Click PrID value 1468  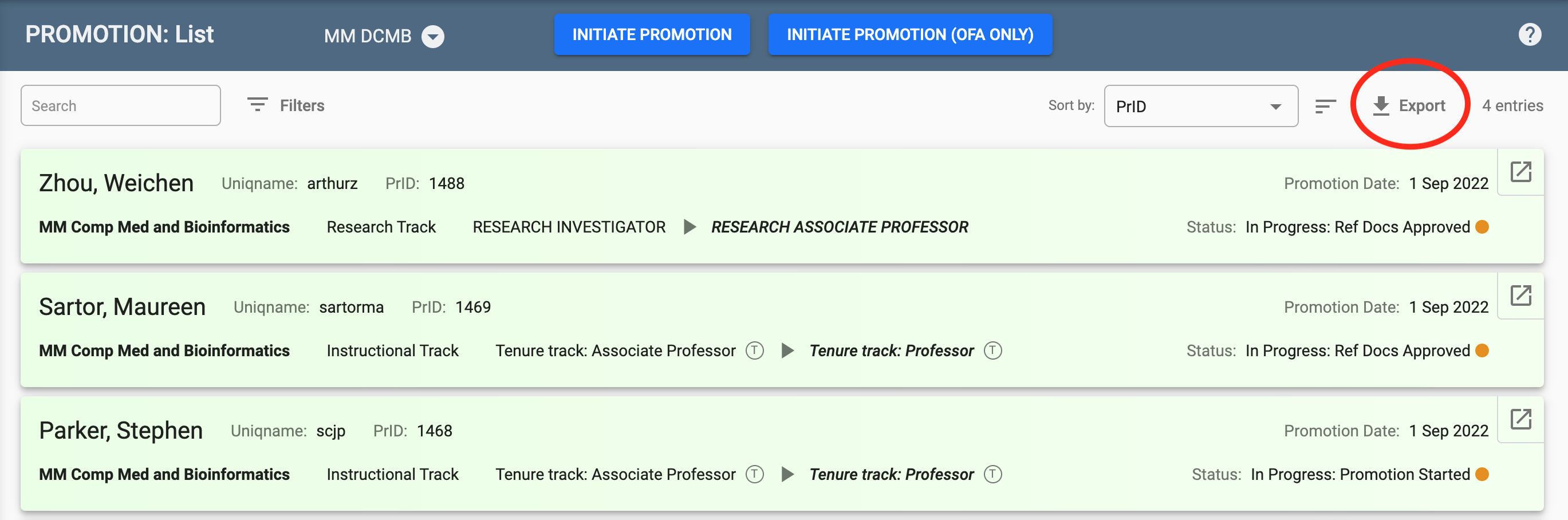435,431
